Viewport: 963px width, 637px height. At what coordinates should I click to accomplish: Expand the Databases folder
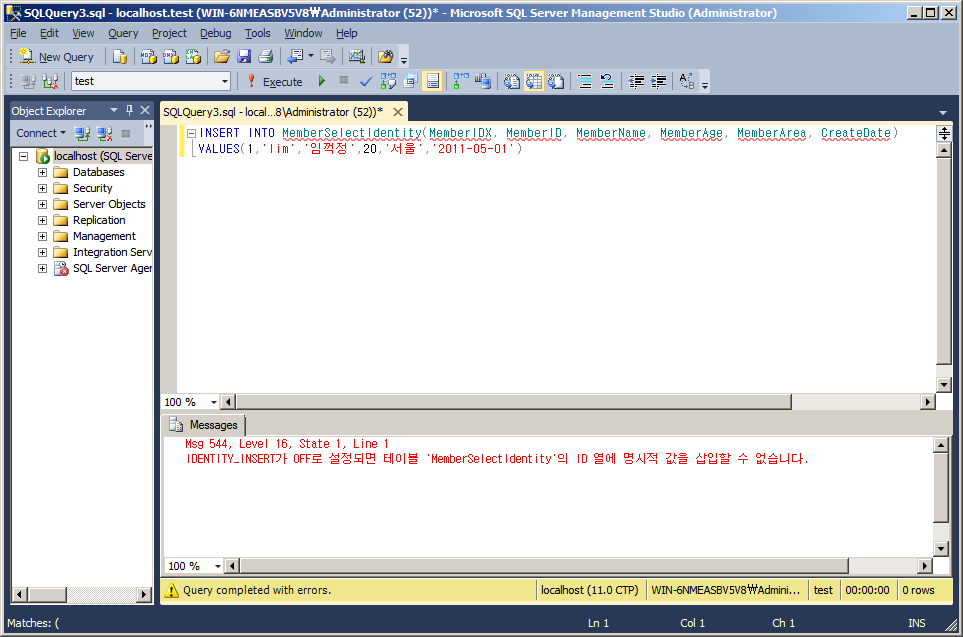pyautogui.click(x=42, y=172)
